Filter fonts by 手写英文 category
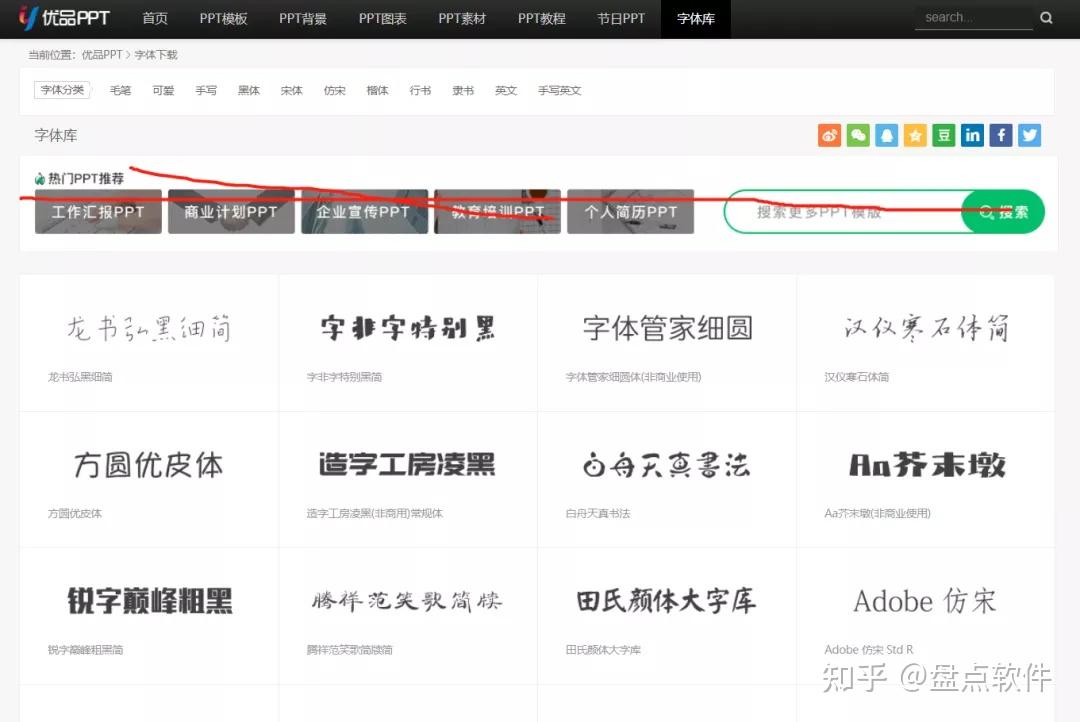1080x722 pixels. [559, 90]
